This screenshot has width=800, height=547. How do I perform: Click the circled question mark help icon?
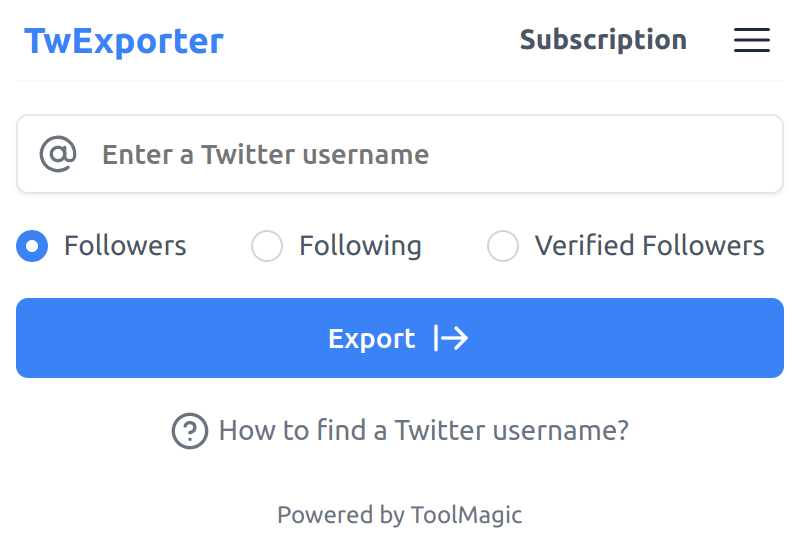coord(190,431)
